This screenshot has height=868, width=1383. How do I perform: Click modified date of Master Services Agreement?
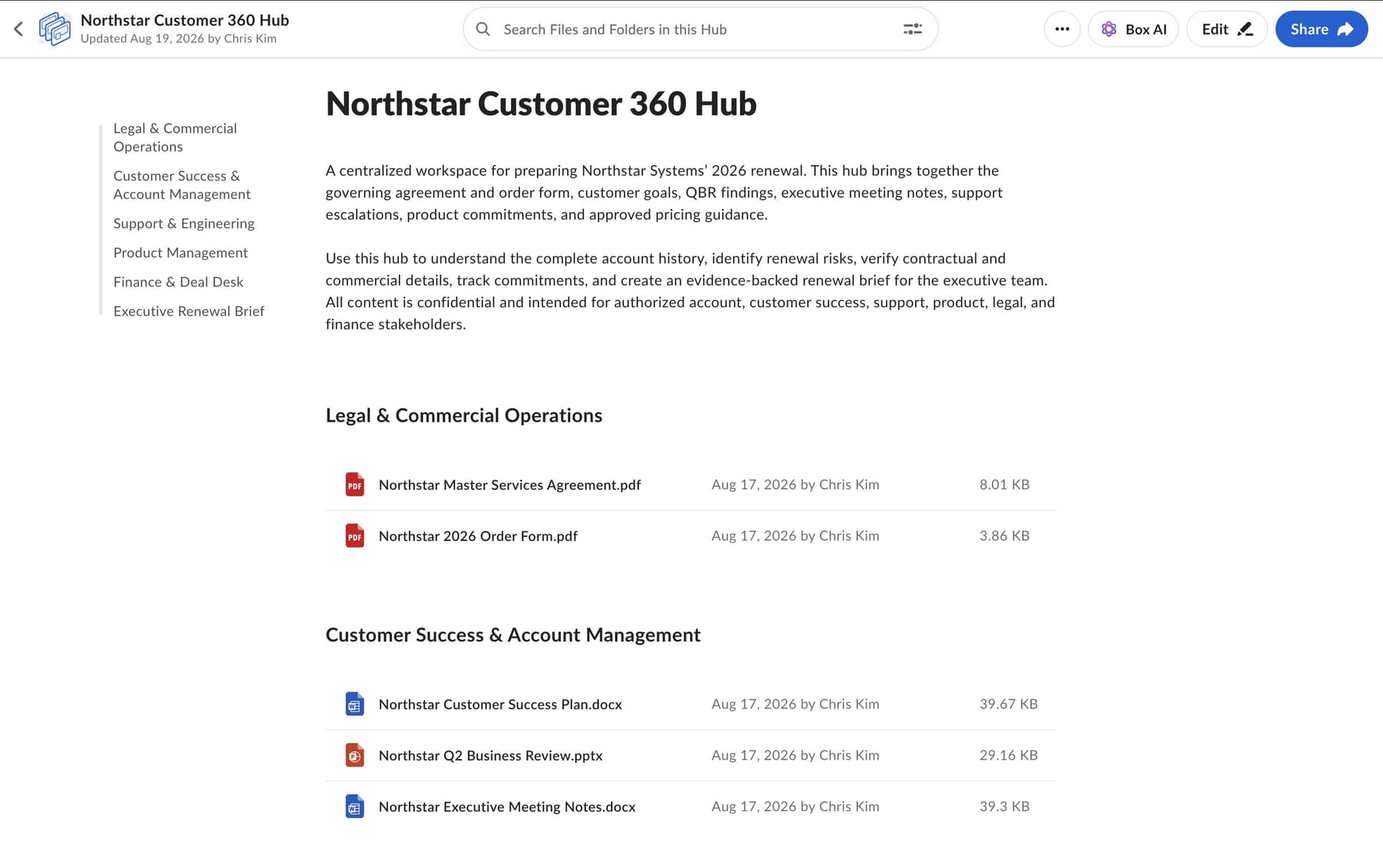coord(795,485)
